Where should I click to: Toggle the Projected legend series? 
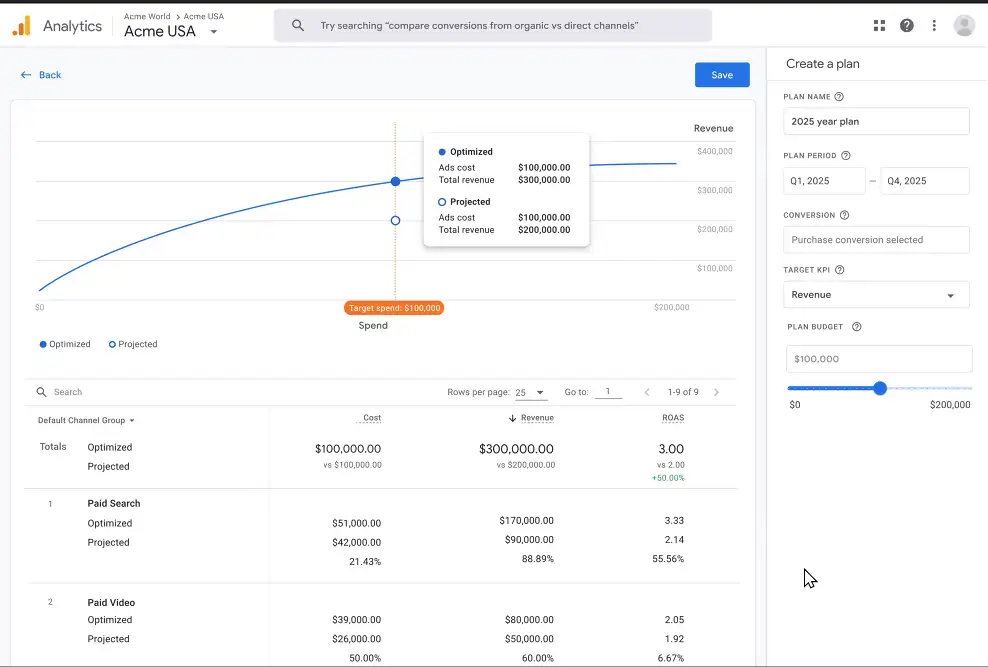(x=133, y=344)
